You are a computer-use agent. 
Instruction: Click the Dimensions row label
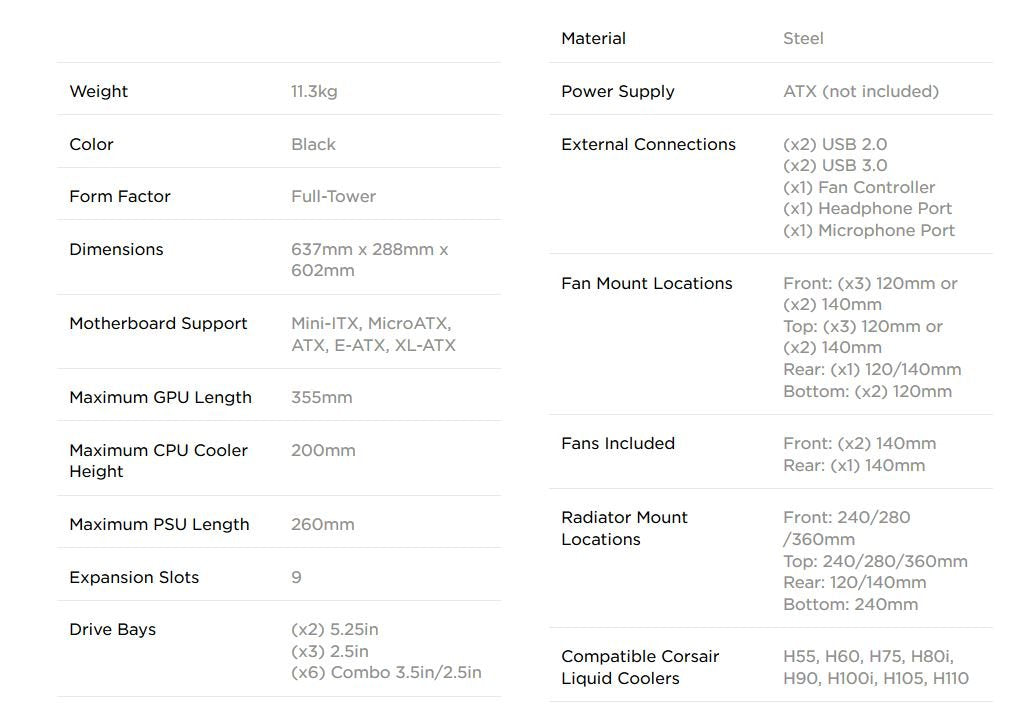pos(116,249)
